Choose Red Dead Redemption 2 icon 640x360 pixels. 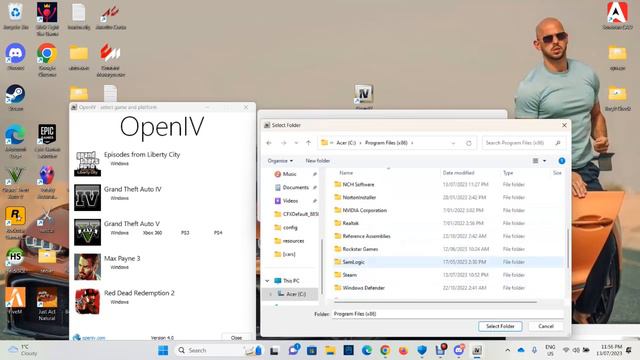pos(87,302)
